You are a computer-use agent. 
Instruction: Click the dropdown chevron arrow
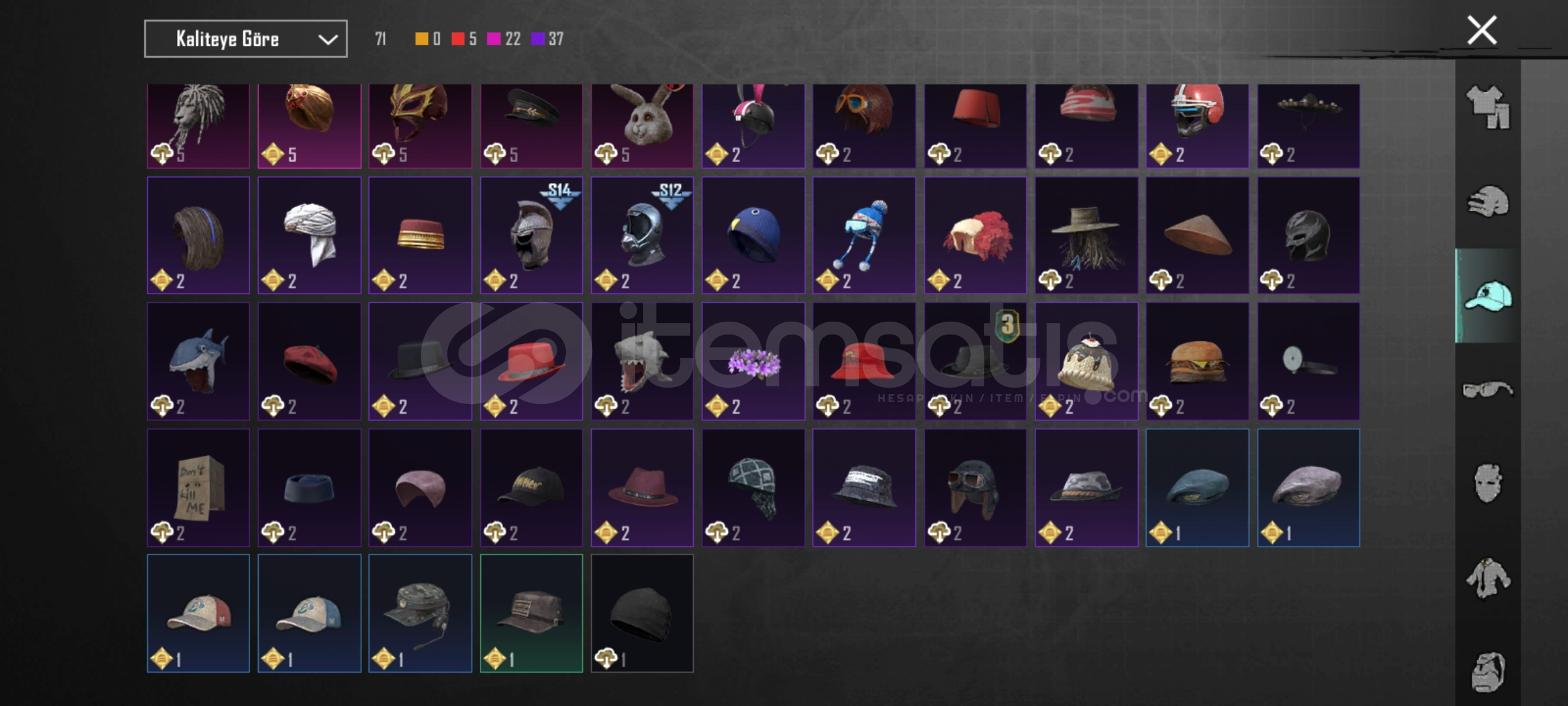[x=327, y=40]
